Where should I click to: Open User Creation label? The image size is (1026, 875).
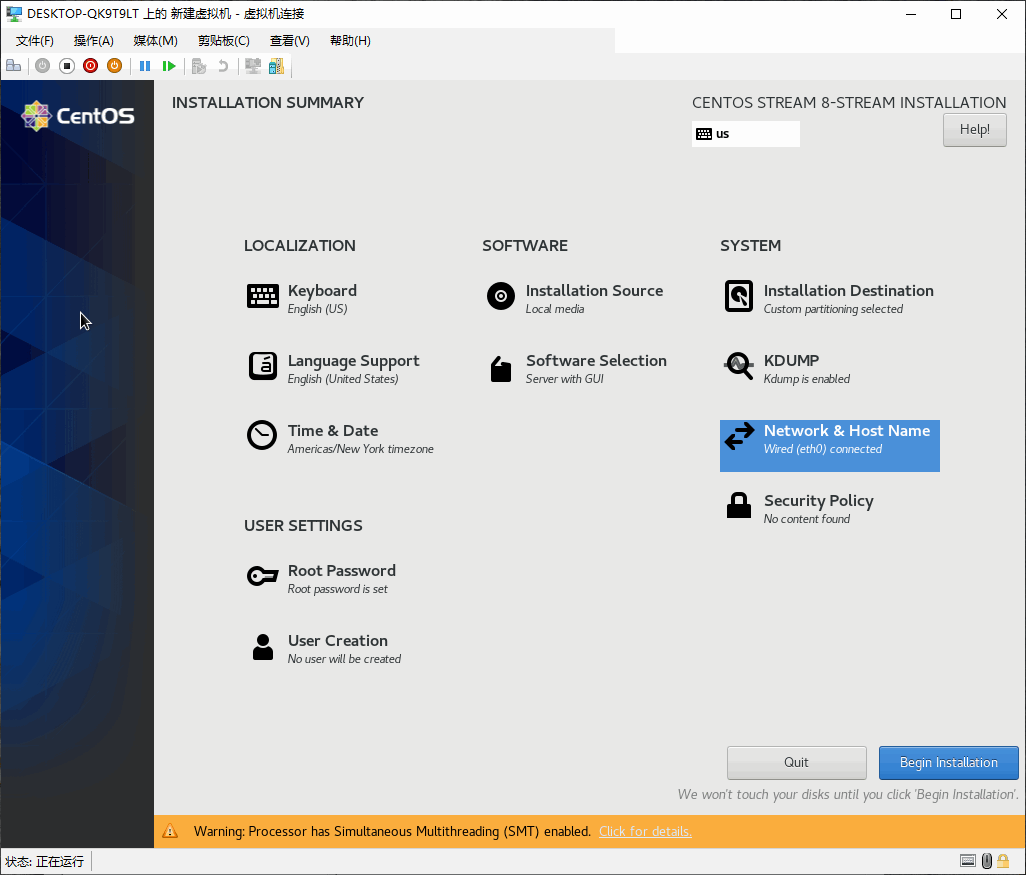point(338,641)
